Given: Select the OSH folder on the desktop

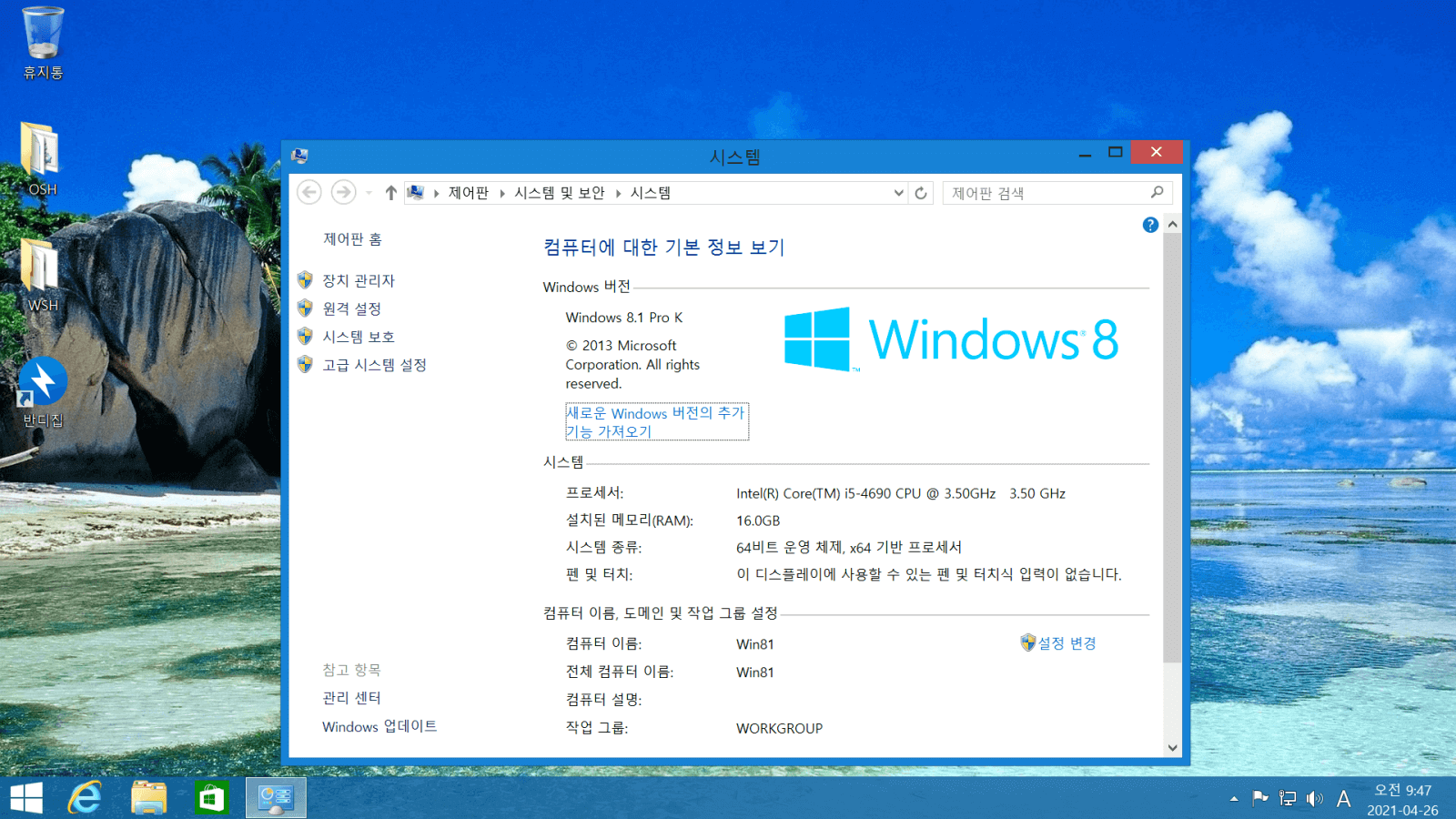Looking at the screenshot, I should (x=42, y=159).
